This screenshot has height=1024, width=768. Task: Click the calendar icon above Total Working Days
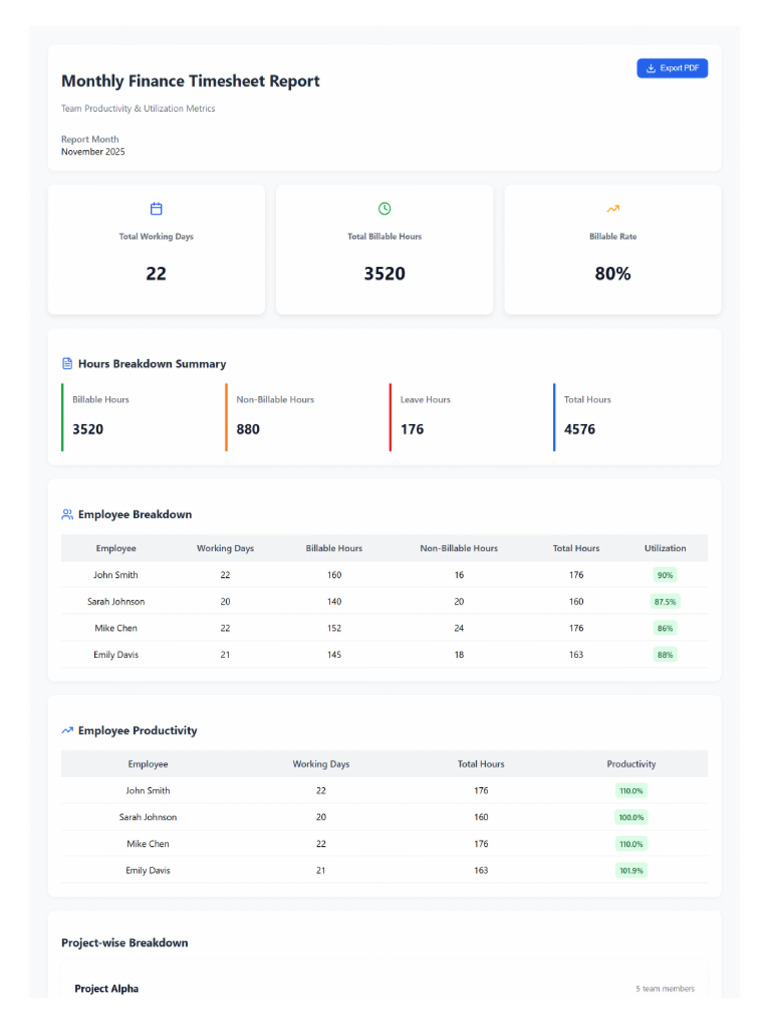coord(156,209)
